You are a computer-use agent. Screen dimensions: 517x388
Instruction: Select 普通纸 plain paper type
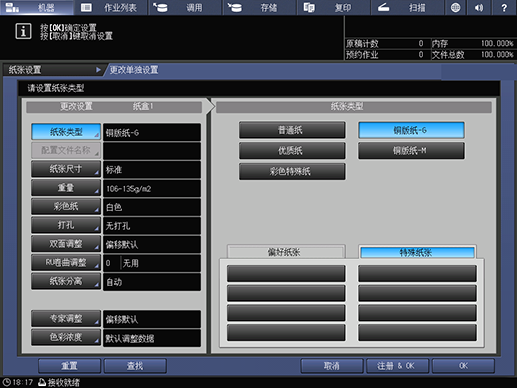pos(292,130)
